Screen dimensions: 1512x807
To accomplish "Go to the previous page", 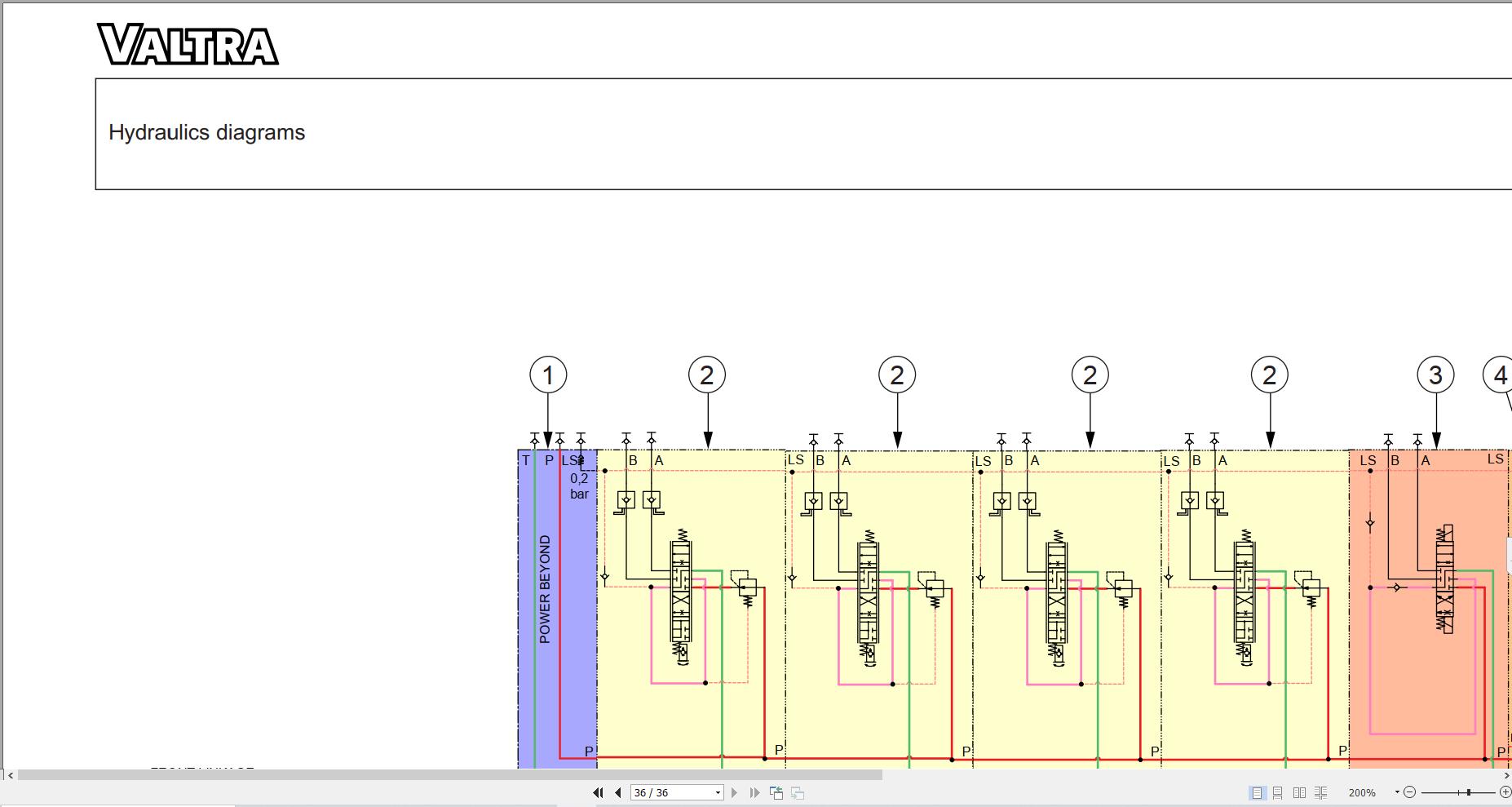I will point(618,792).
